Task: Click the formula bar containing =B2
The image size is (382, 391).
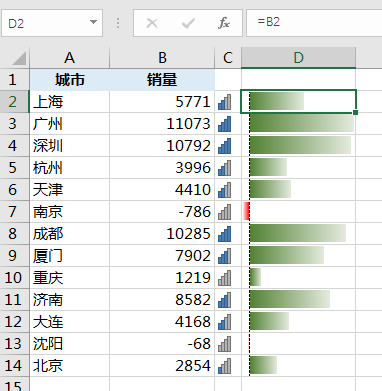Action: click(314, 22)
